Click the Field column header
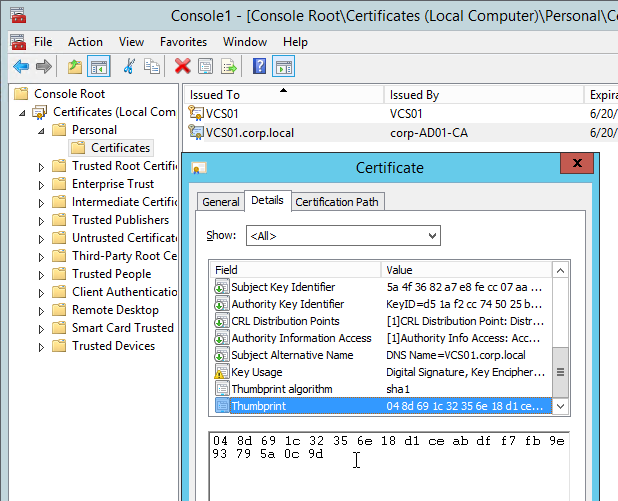 tap(295, 270)
